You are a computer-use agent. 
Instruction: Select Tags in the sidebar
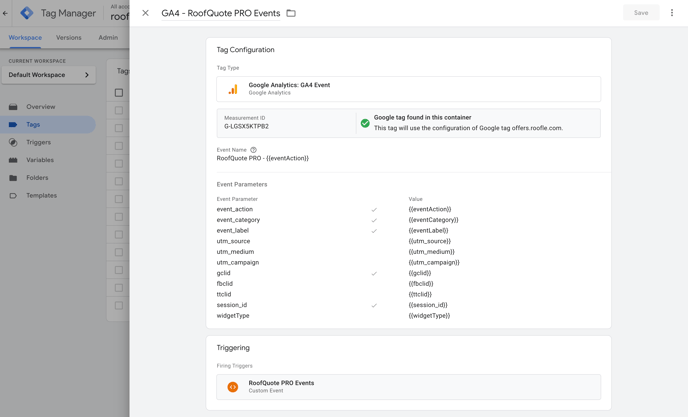(48, 125)
